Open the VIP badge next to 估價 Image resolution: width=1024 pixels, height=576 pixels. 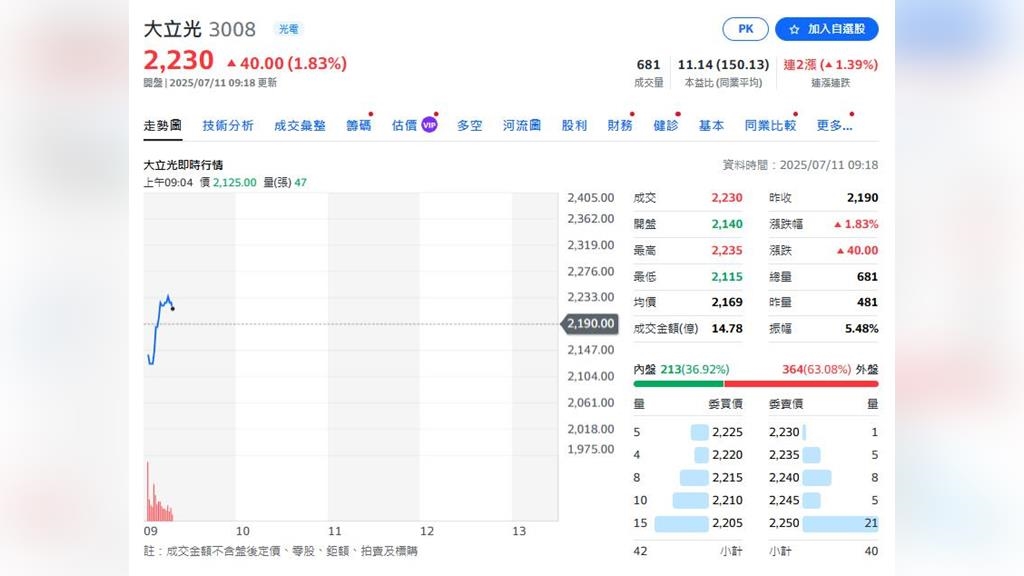[x=429, y=125]
